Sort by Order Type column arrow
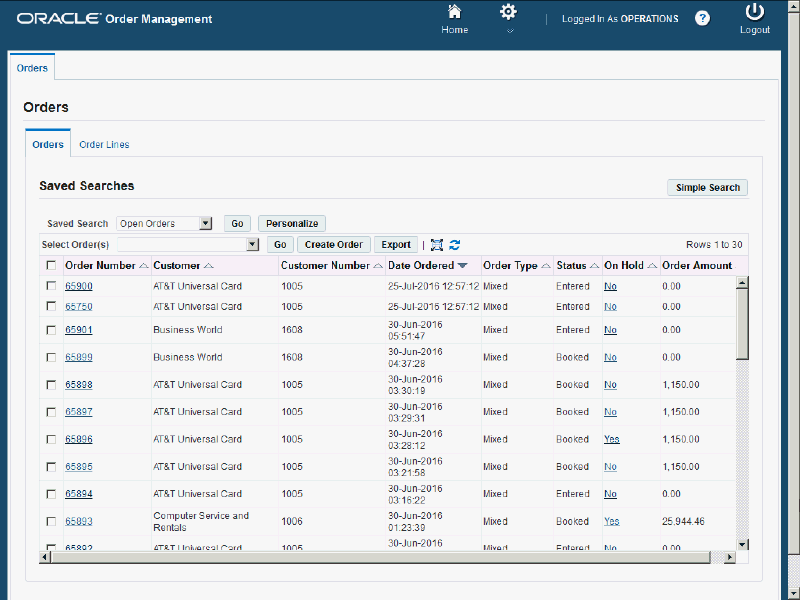The image size is (800, 600). point(546,266)
